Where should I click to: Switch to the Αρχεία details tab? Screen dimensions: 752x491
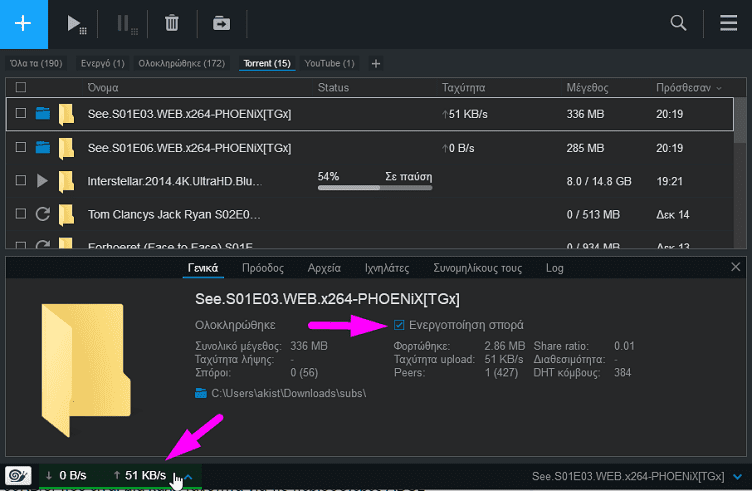coord(324,268)
